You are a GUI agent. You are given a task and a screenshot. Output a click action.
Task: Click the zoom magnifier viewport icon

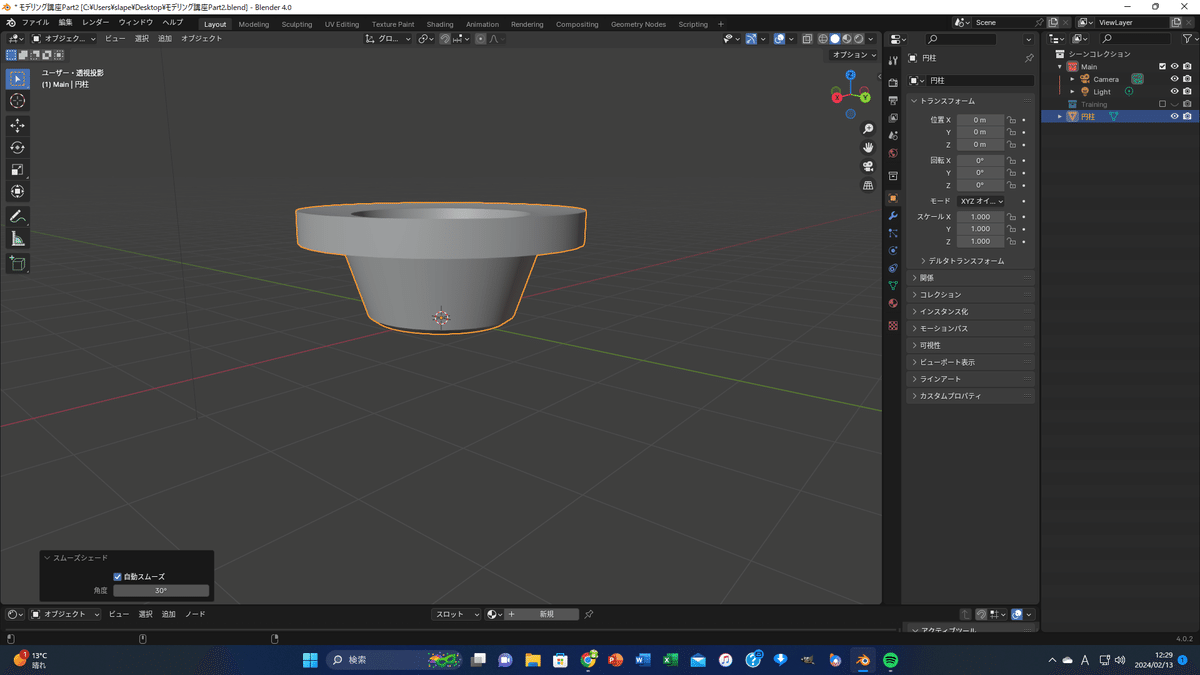867,129
